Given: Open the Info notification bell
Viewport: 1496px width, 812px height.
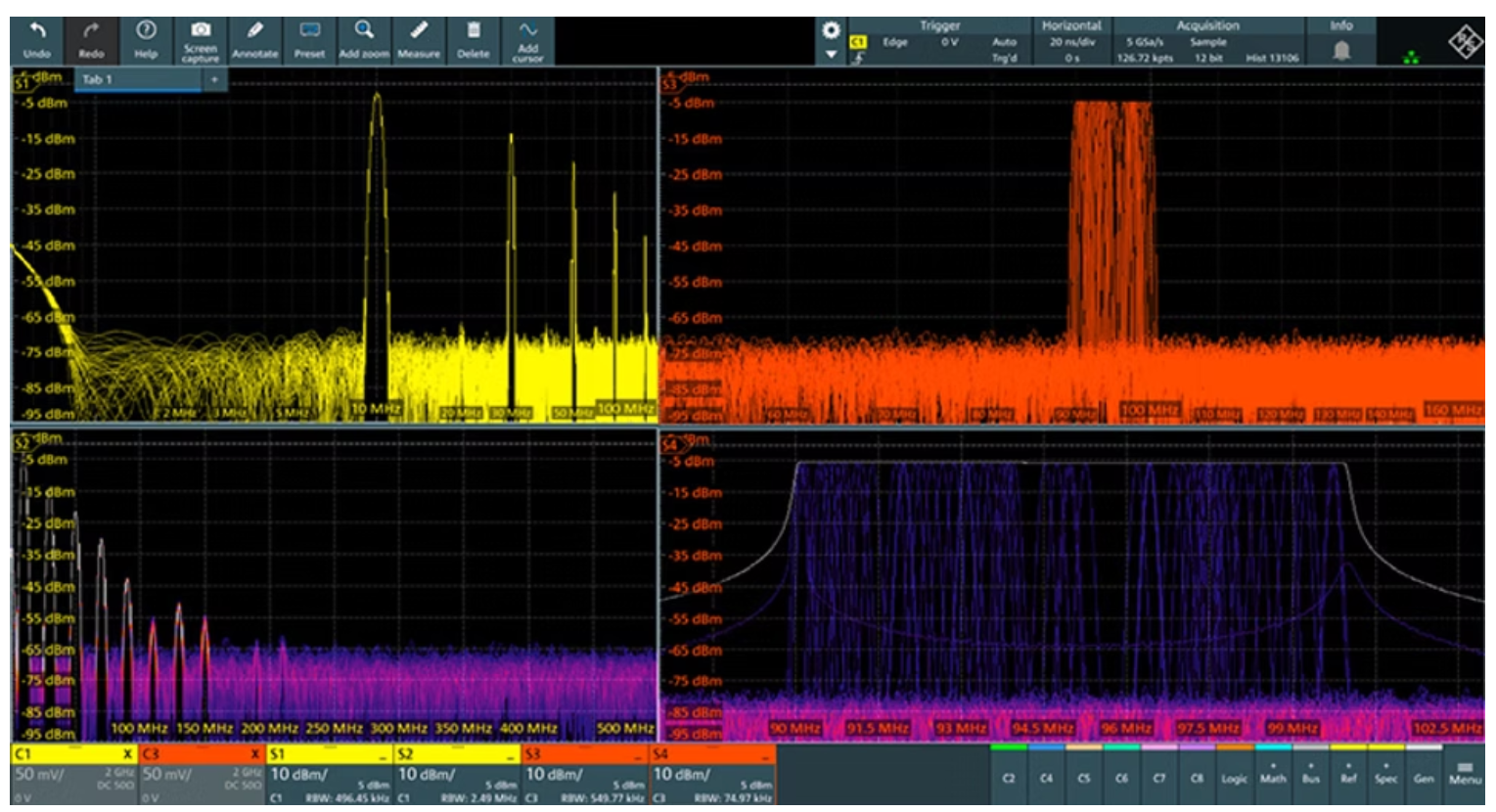Looking at the screenshot, I should 1341,50.
